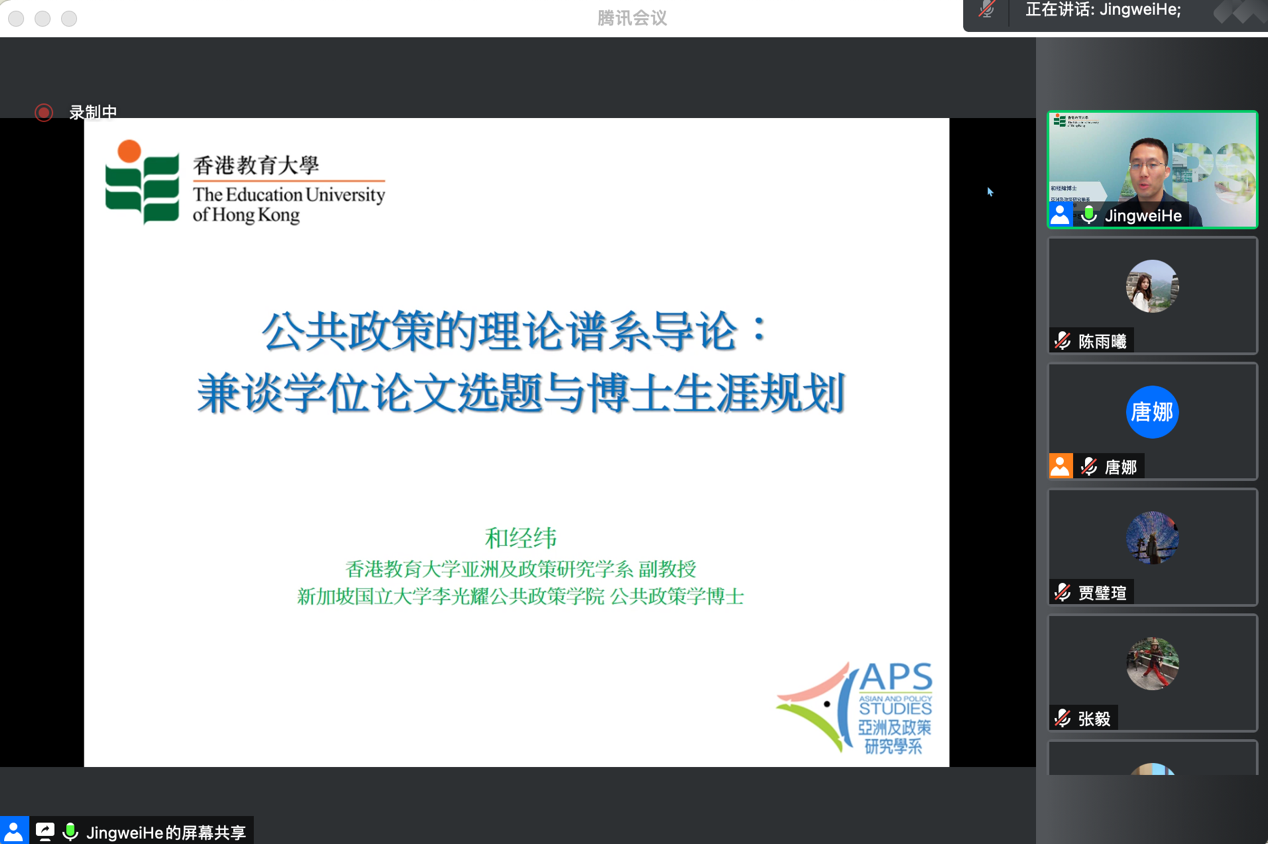Click the blue 唐娜 avatar circle
The height and width of the screenshot is (844, 1268).
(1152, 412)
